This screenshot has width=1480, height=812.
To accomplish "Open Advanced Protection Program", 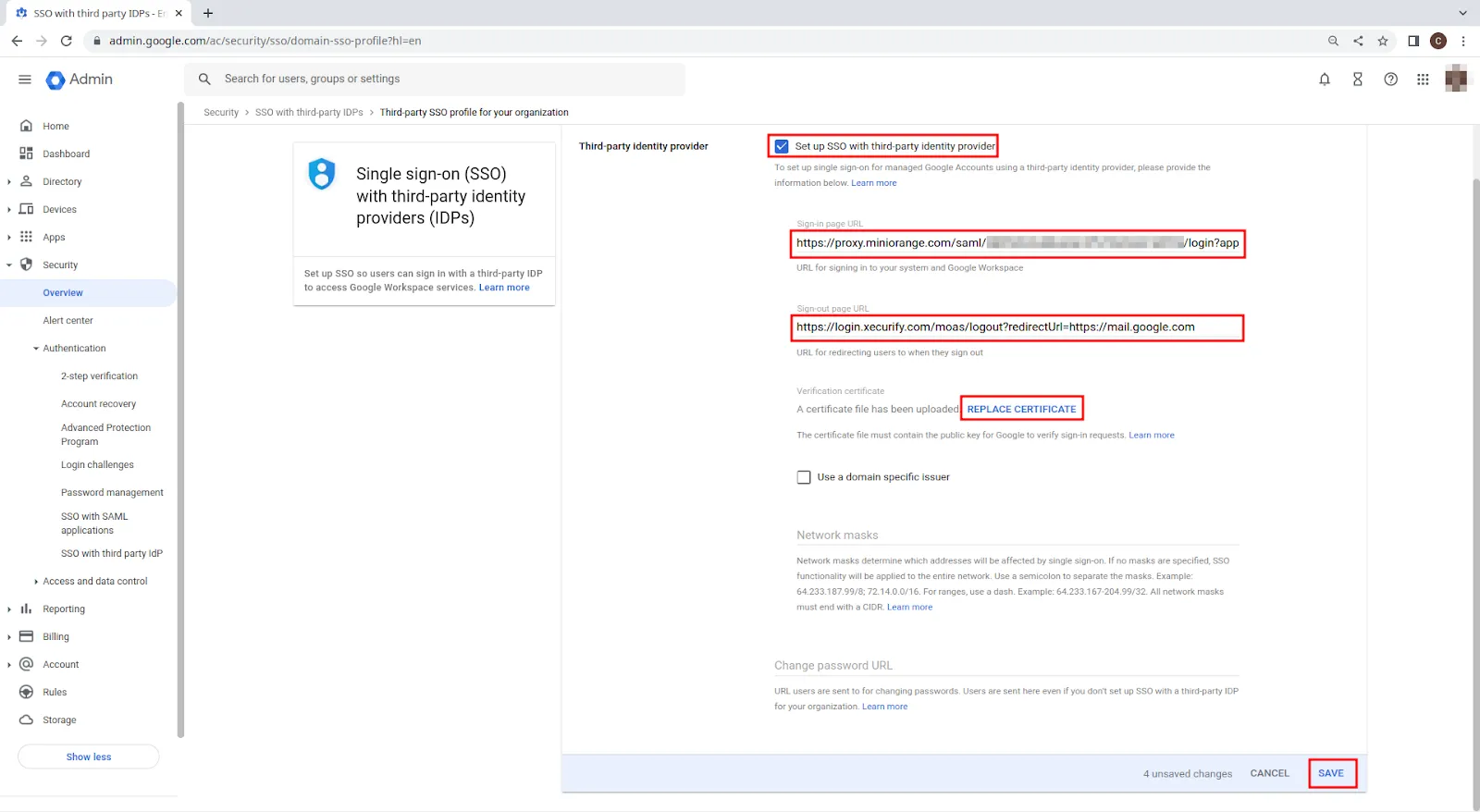I will tap(105, 435).
